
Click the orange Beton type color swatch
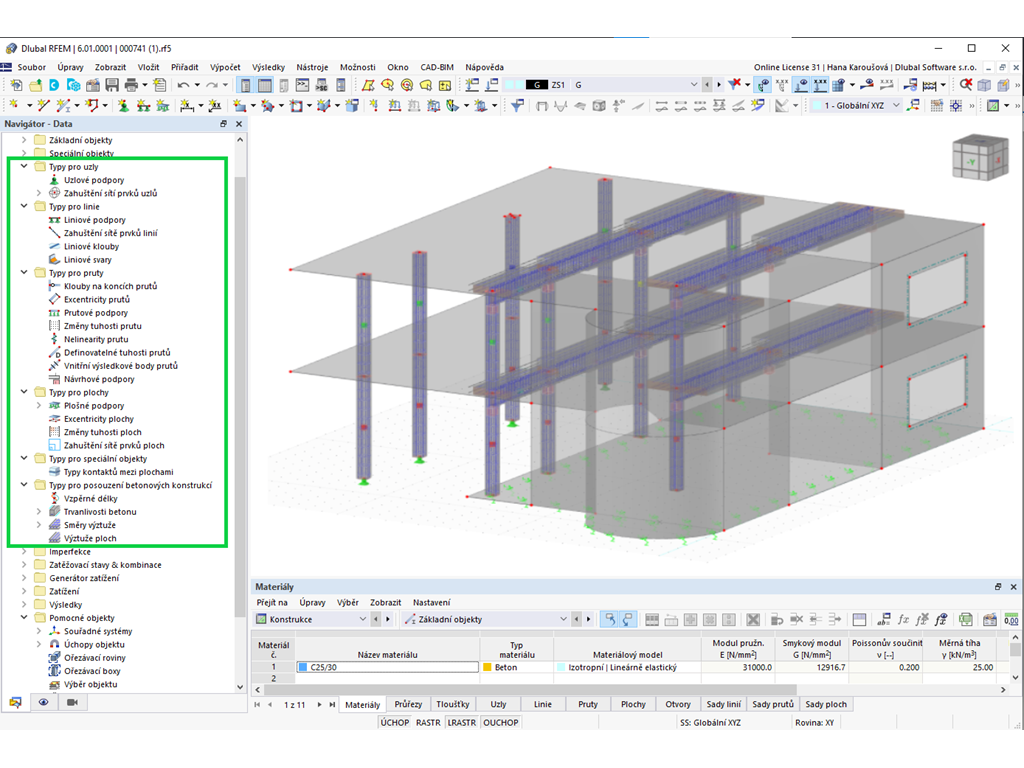tap(487, 667)
